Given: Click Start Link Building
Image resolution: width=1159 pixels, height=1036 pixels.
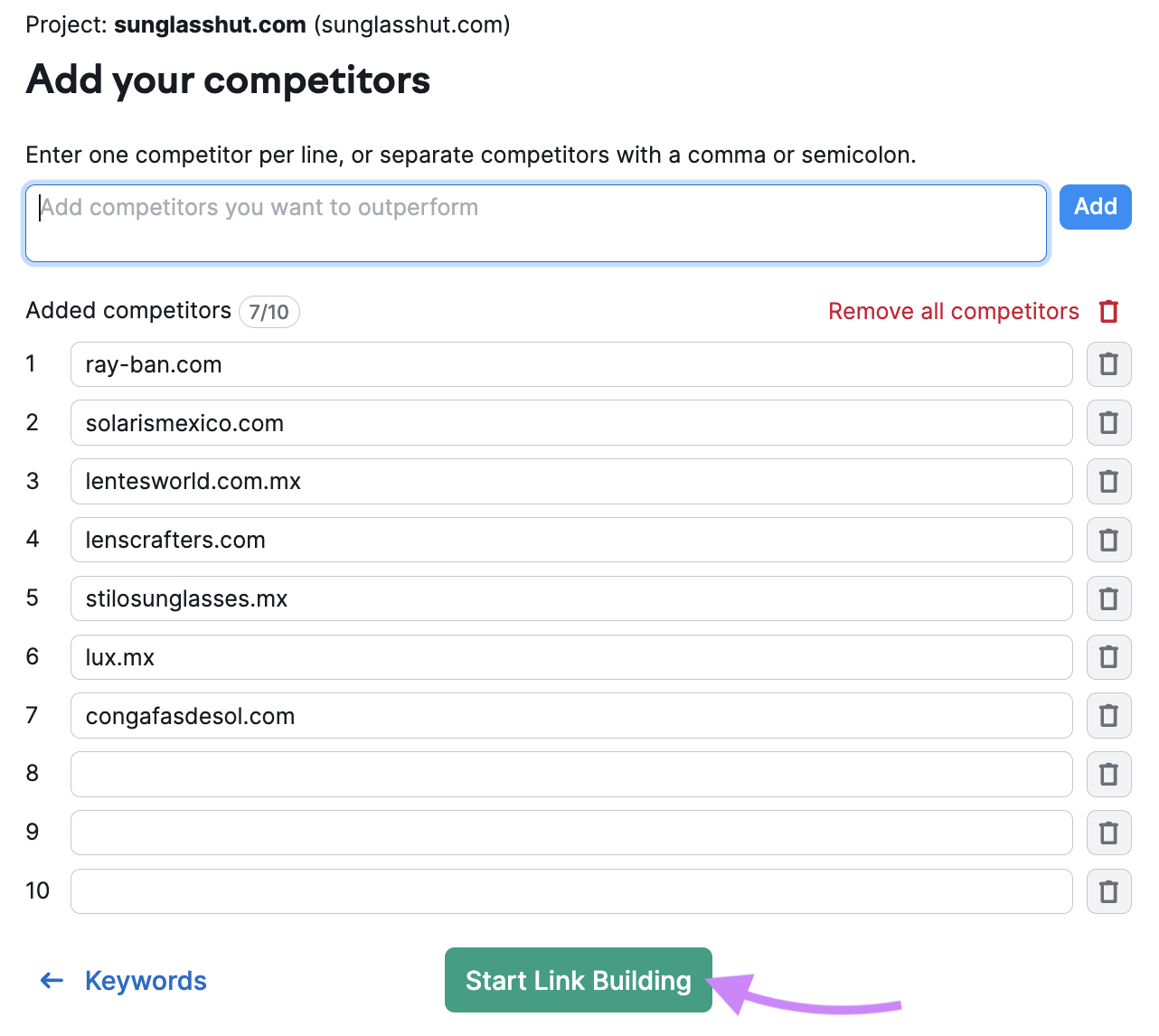Looking at the screenshot, I should click(578, 980).
